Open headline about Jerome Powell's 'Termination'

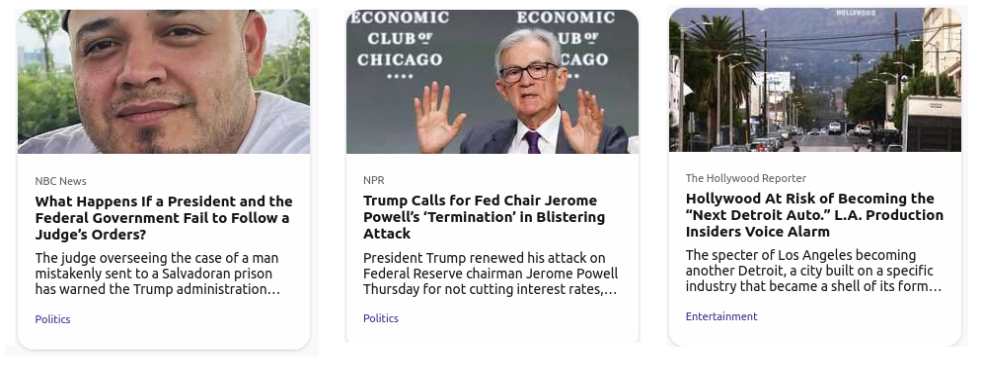click(x=484, y=217)
